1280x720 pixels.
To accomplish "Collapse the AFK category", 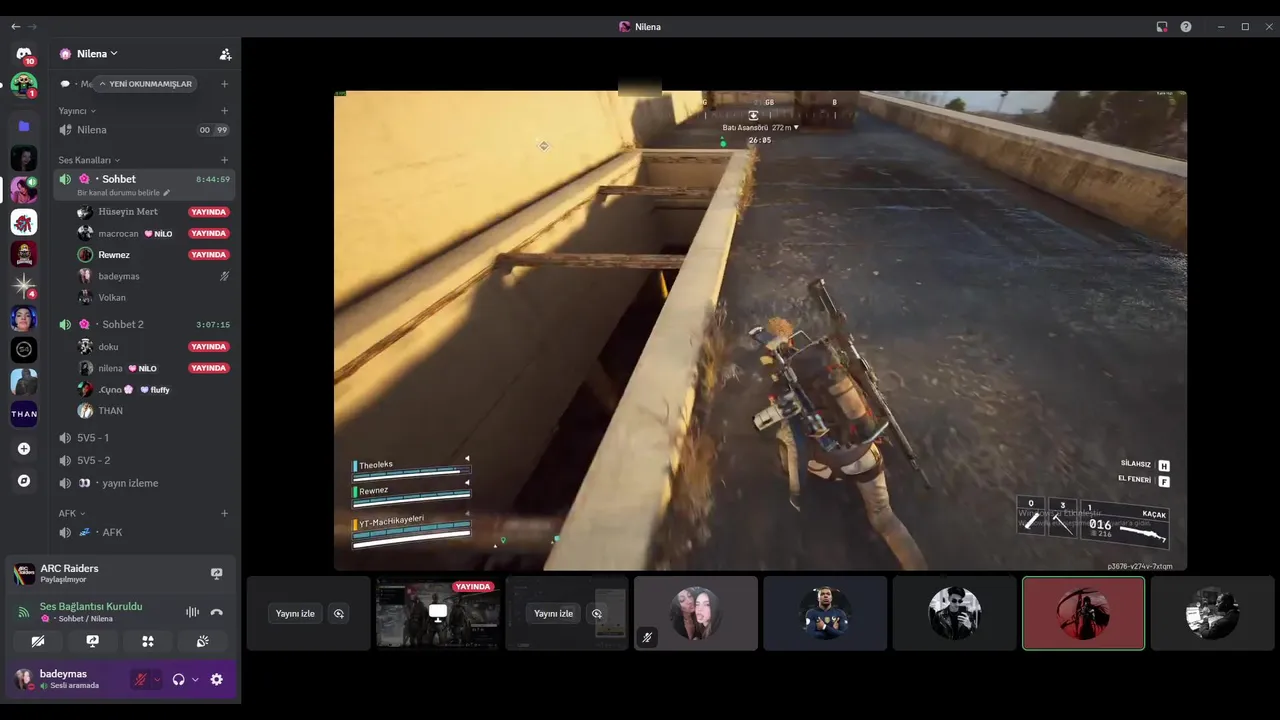I will pos(72,513).
